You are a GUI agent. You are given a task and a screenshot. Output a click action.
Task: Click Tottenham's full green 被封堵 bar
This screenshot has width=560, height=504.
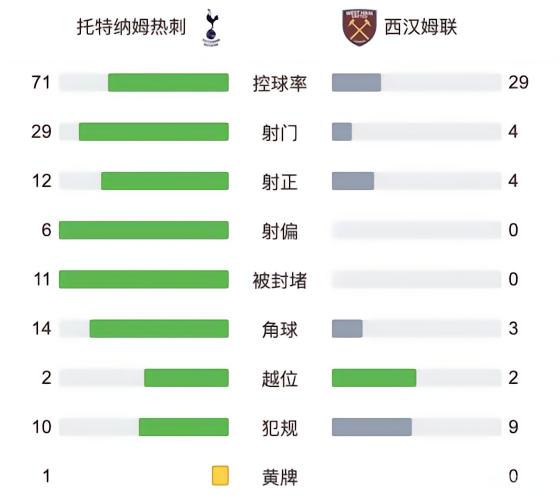(144, 279)
